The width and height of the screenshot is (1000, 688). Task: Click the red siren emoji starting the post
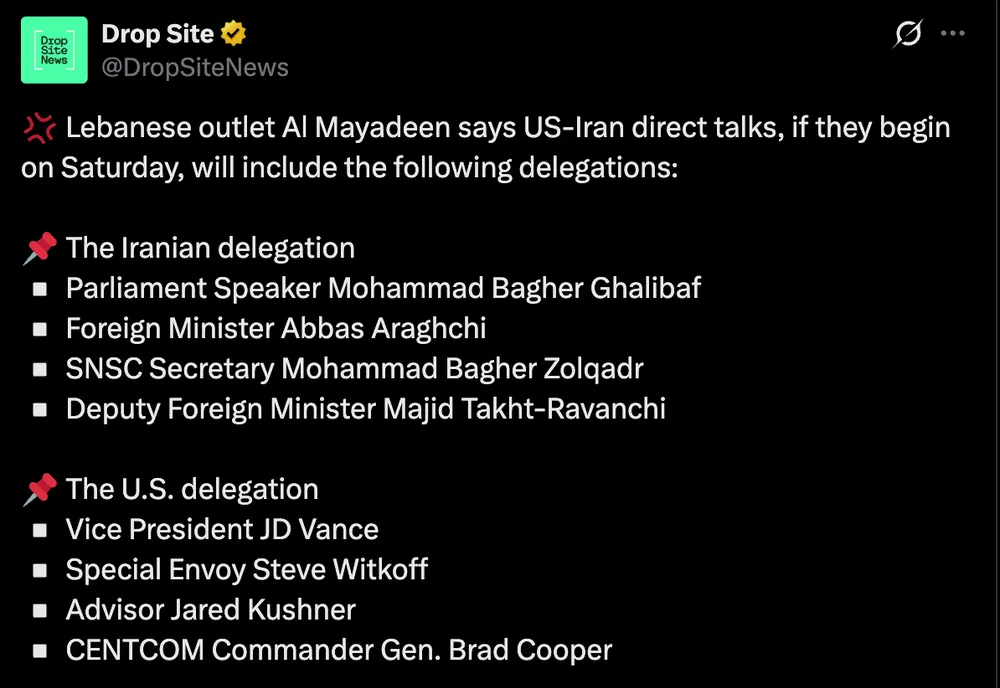pos(38,128)
